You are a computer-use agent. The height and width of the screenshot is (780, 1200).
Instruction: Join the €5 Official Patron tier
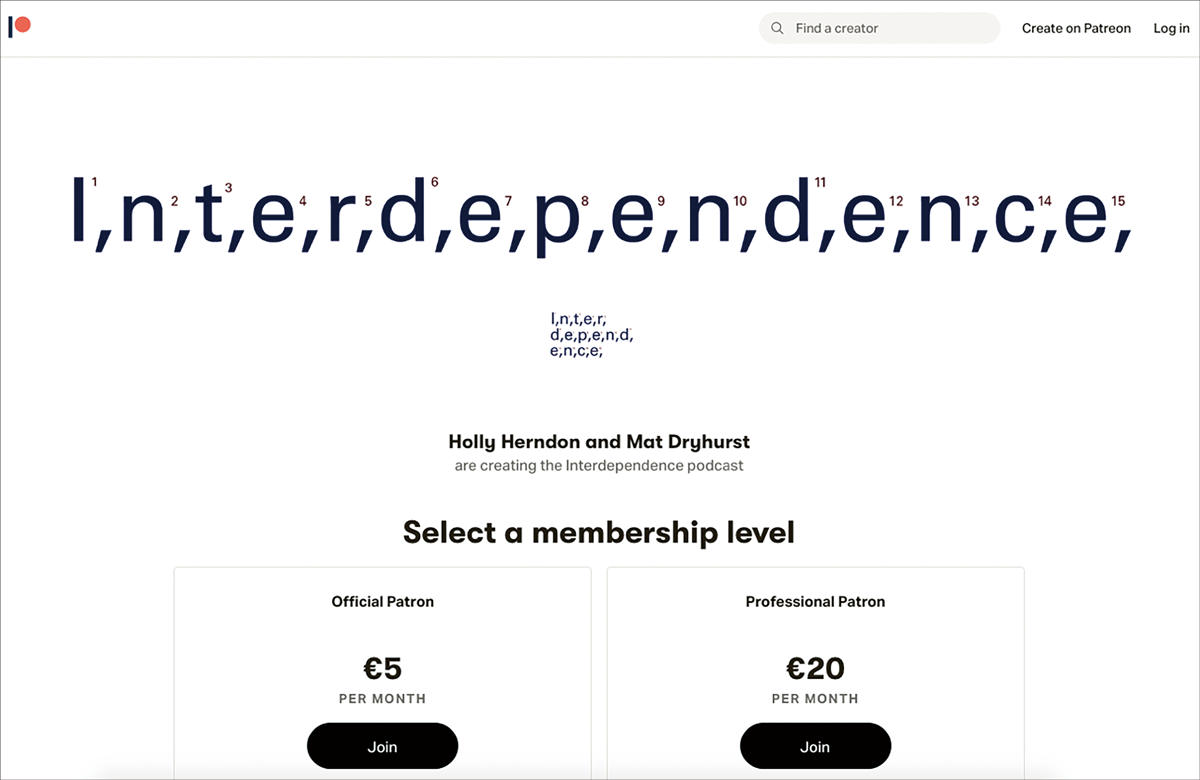coord(382,746)
